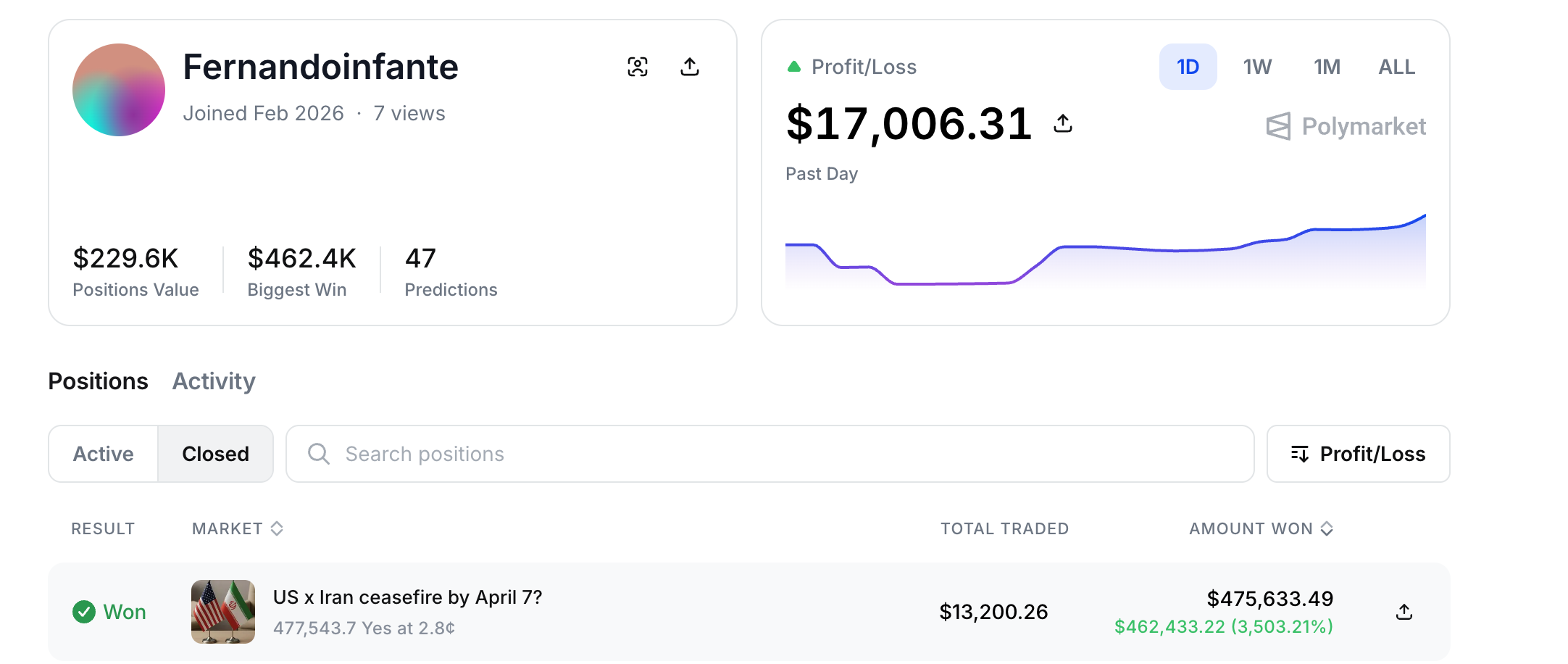The width and height of the screenshot is (1568, 664).
Task: Share the US x Iran ceasefire position
Action: (1404, 612)
